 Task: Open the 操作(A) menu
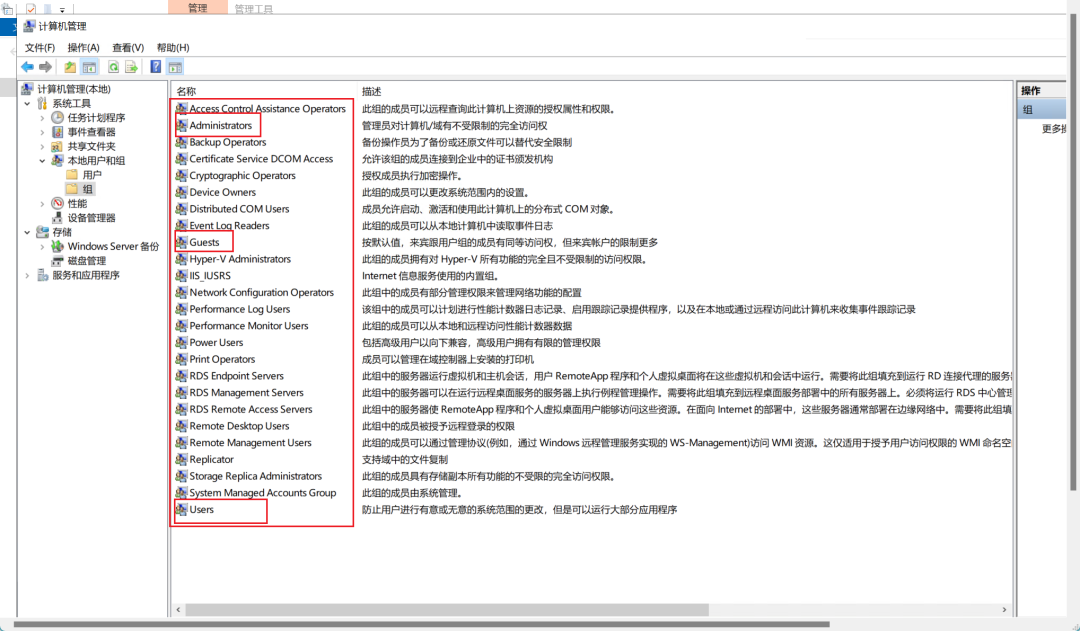click(x=83, y=48)
